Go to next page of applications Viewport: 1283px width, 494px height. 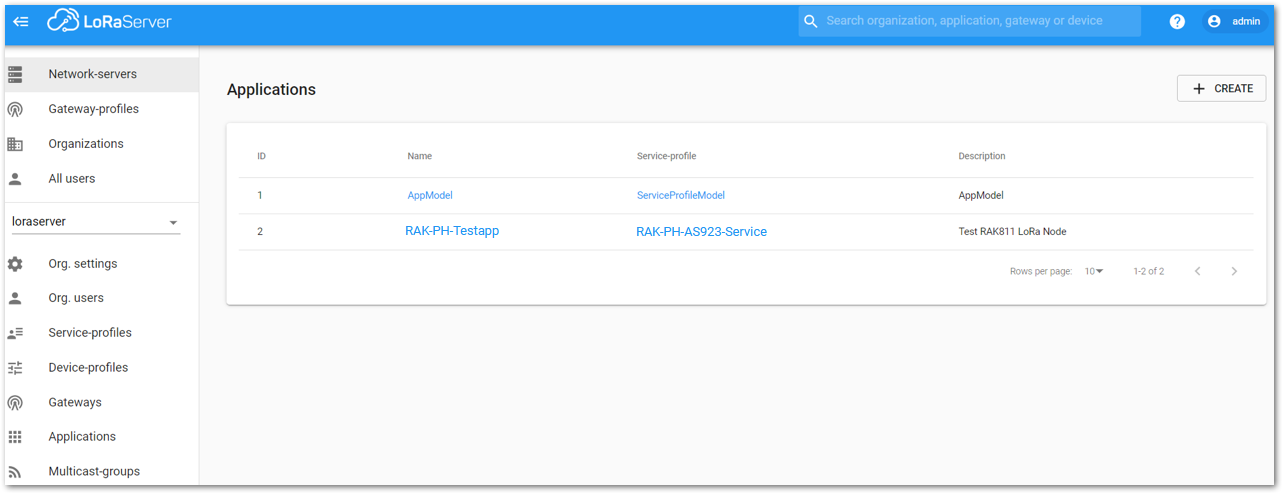[1234, 271]
